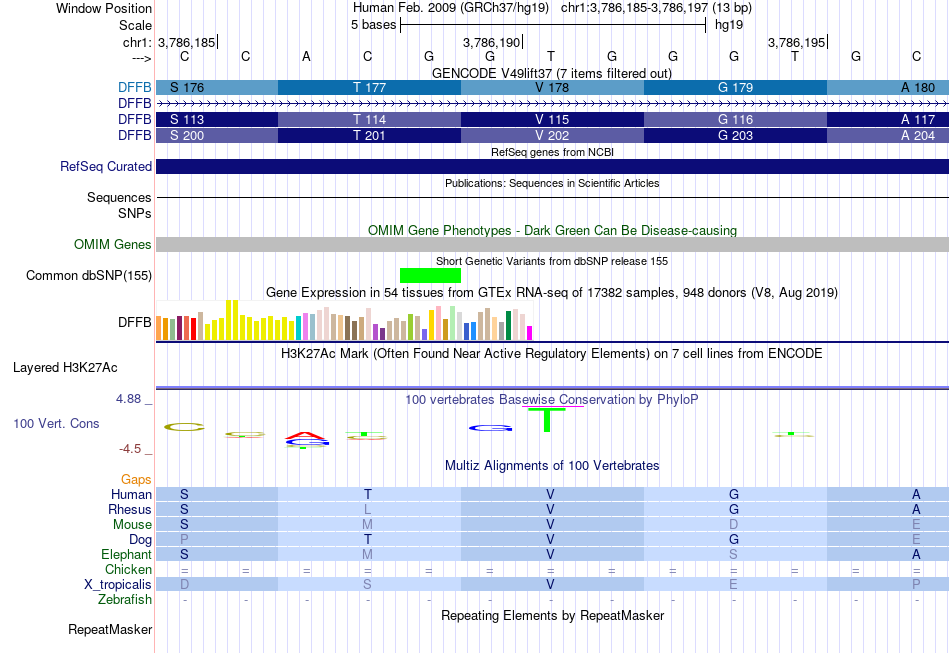Click the 'Window Position' track label
The height and width of the screenshot is (653, 950).
tap(104, 8)
